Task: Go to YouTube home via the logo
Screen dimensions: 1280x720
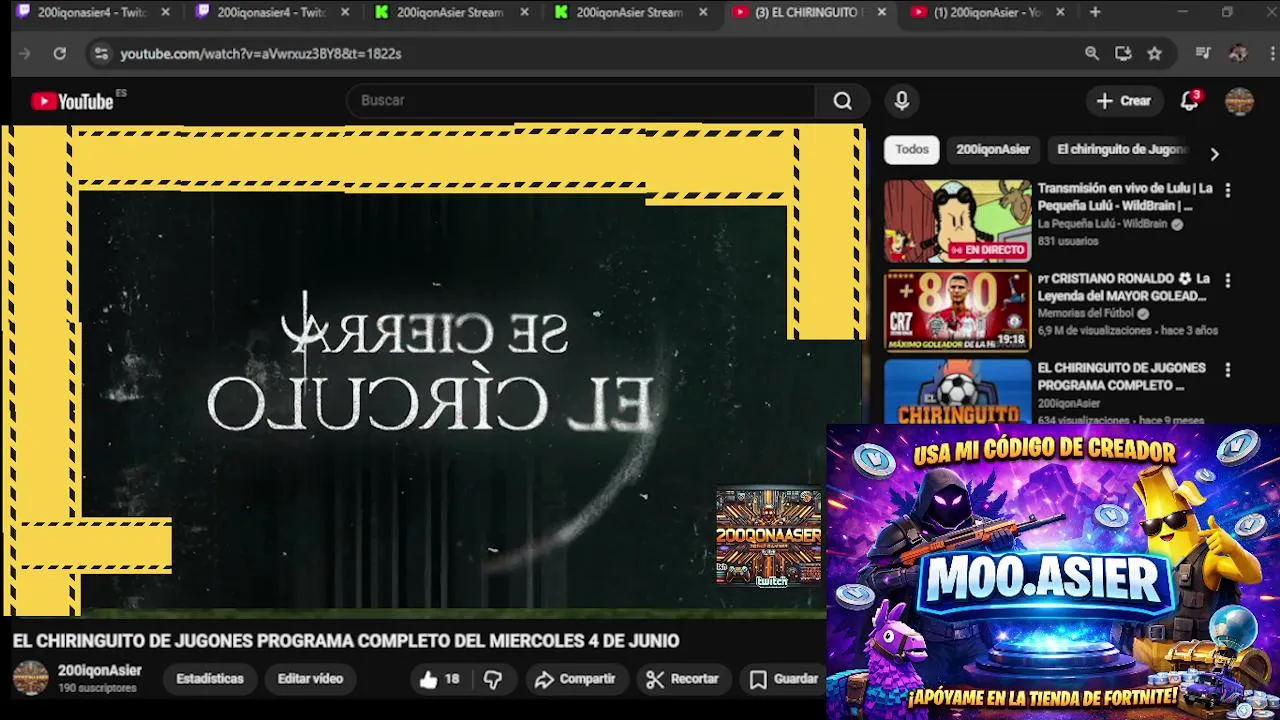Action: 72,101
